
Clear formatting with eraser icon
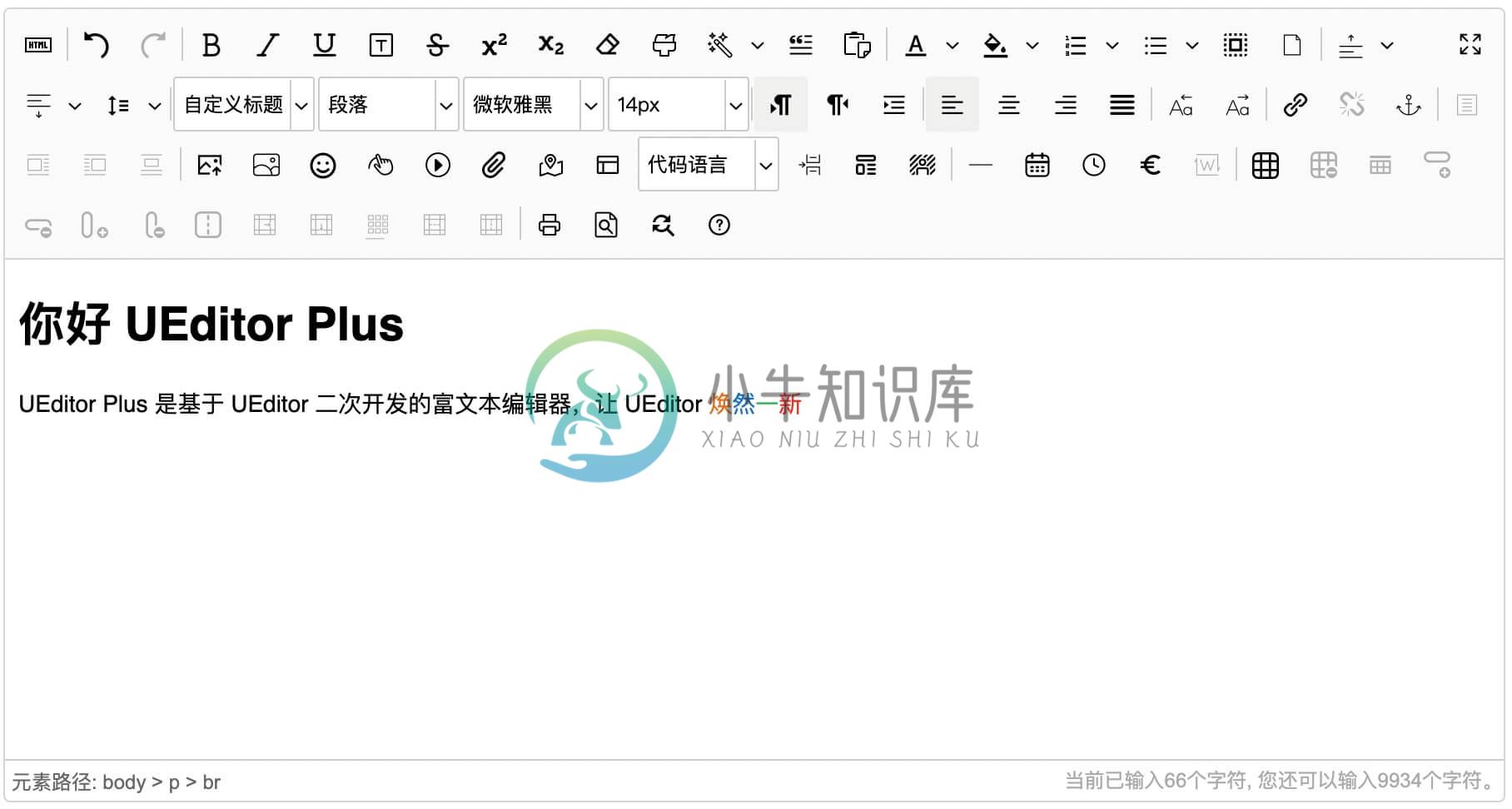coord(608,45)
